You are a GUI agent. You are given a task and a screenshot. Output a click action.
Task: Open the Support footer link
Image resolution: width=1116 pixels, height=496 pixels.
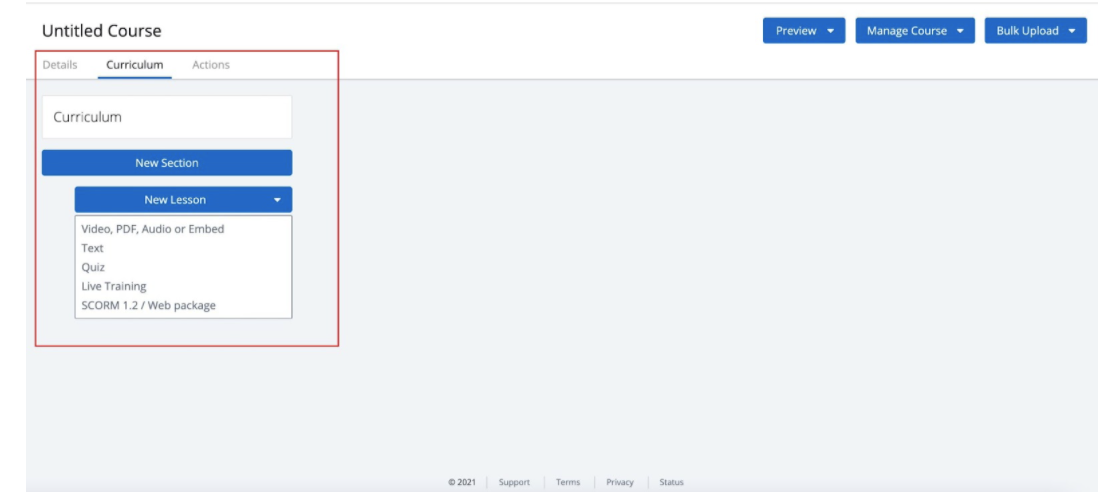pyautogui.click(x=514, y=482)
